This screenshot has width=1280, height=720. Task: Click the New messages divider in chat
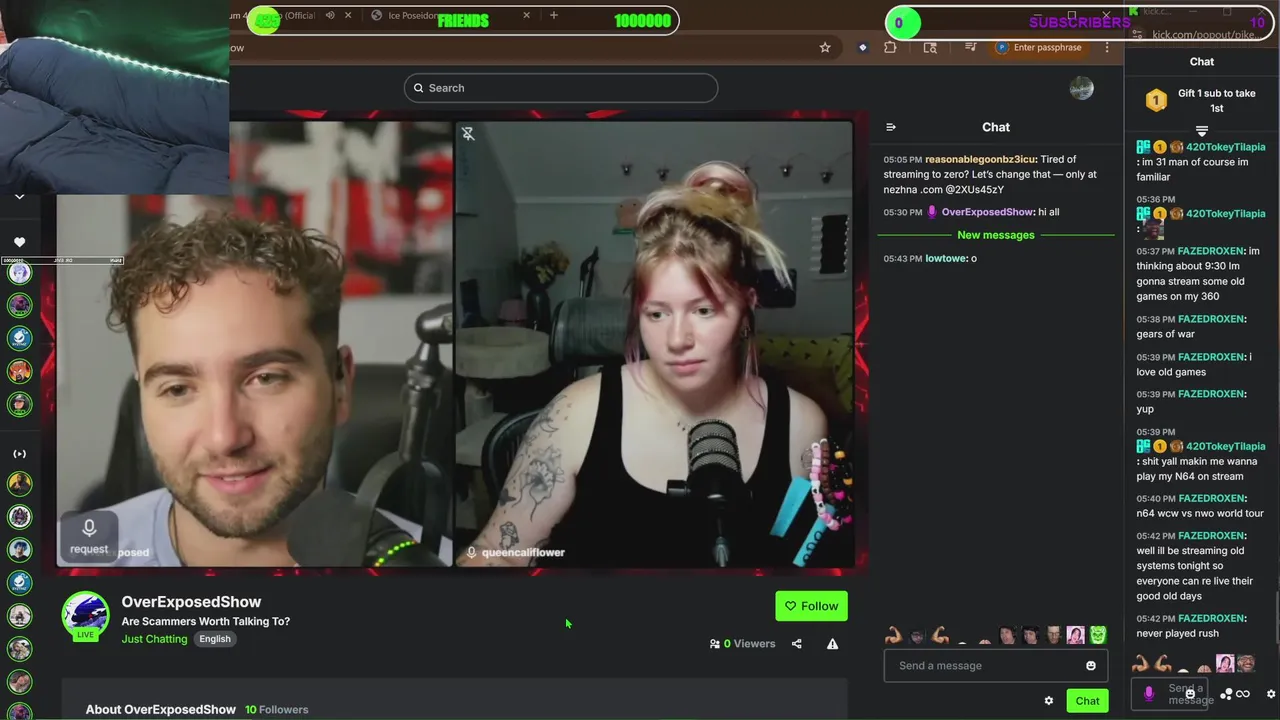click(996, 235)
